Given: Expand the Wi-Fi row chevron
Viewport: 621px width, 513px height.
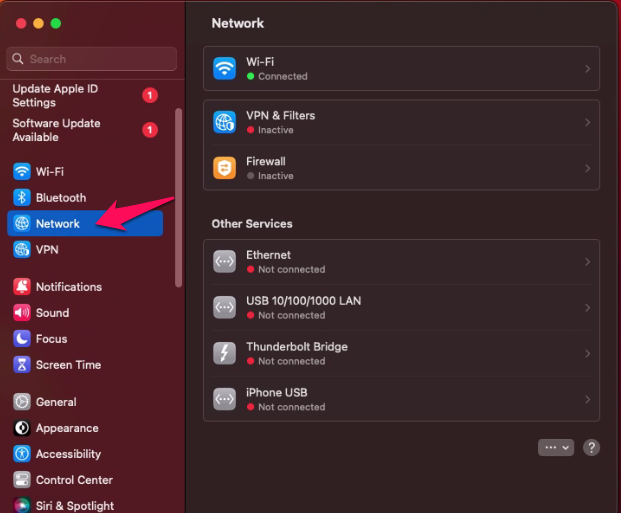Looking at the screenshot, I should [x=587, y=69].
